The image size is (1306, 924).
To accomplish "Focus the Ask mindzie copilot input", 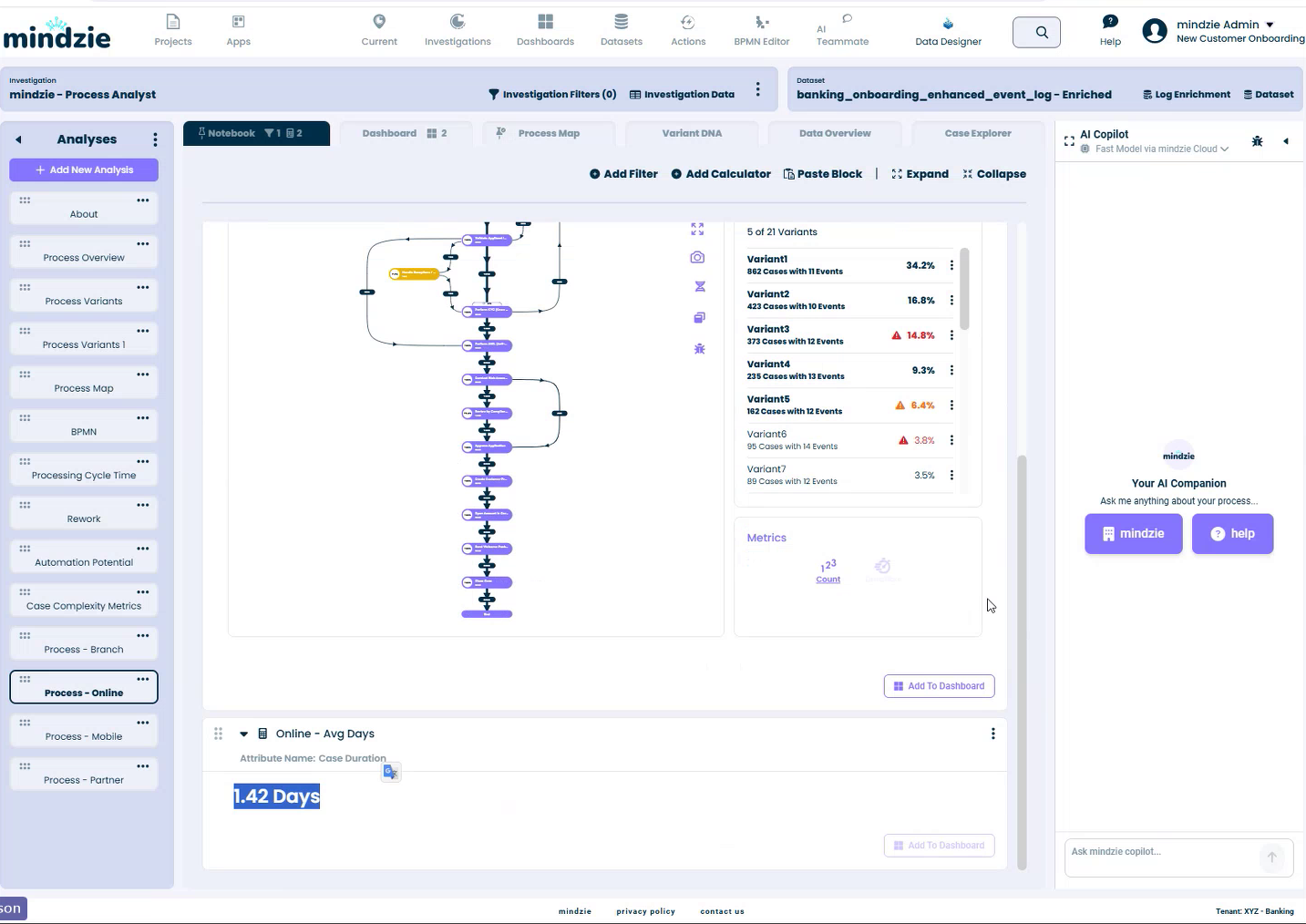I will pos(1163,857).
